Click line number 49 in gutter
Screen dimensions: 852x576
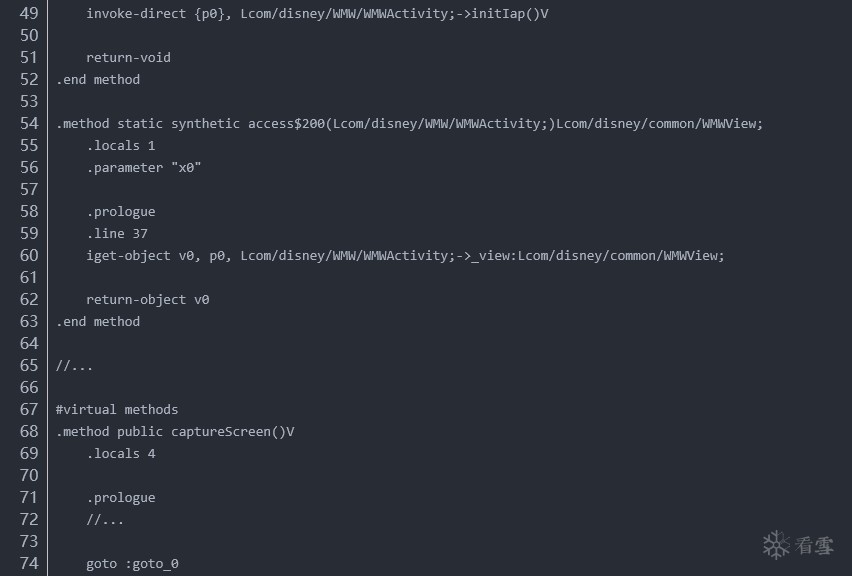[29, 13]
